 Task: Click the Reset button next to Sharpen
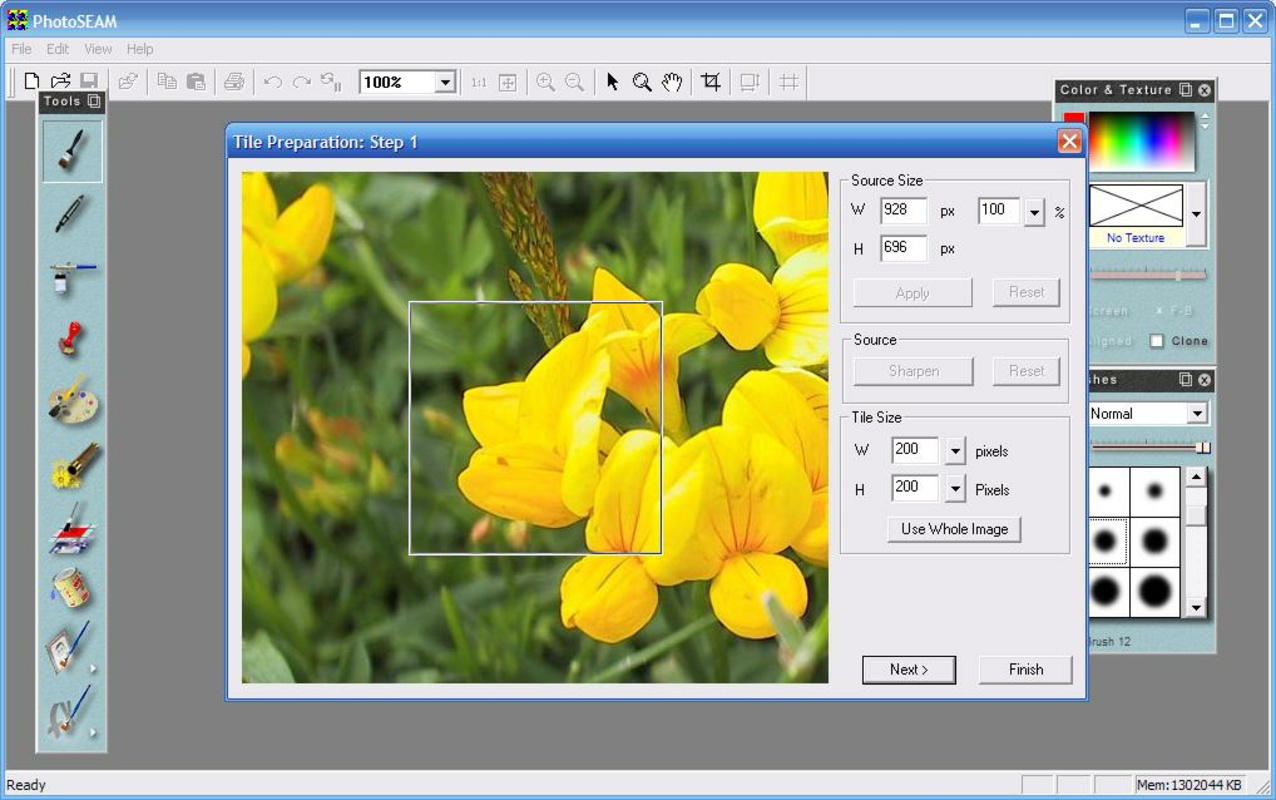tap(1026, 371)
